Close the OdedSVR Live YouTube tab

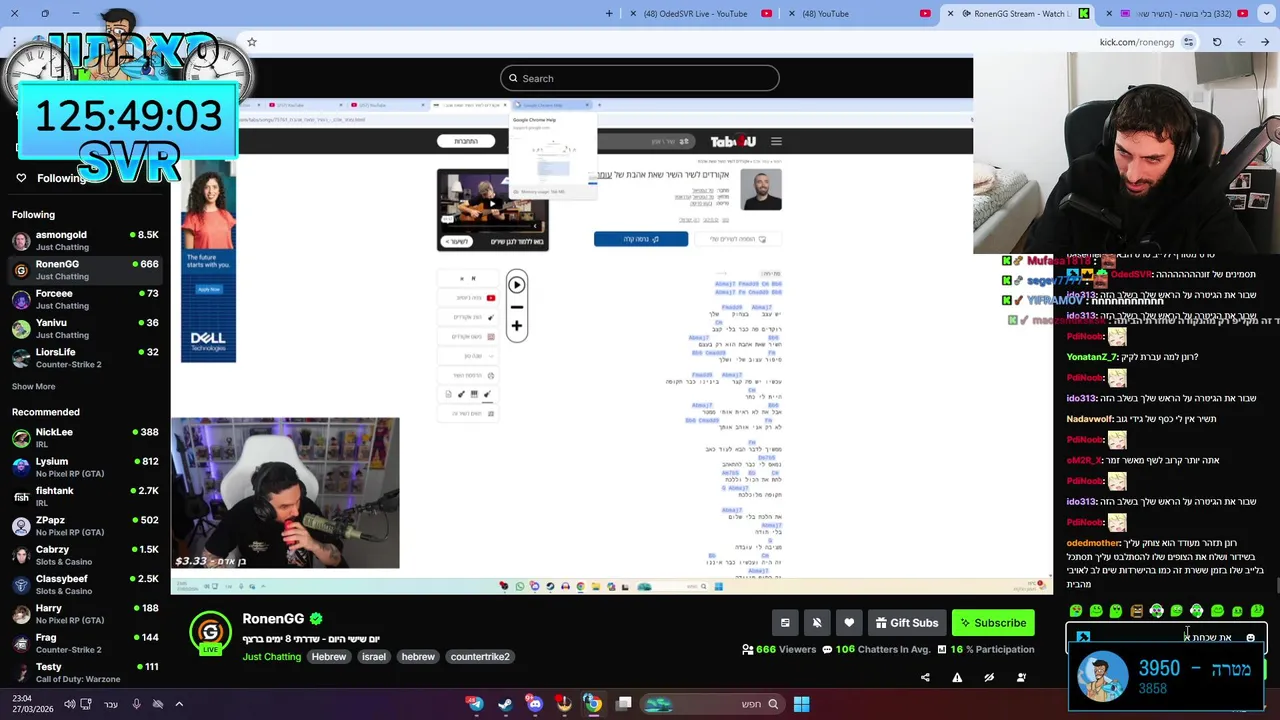[632, 14]
